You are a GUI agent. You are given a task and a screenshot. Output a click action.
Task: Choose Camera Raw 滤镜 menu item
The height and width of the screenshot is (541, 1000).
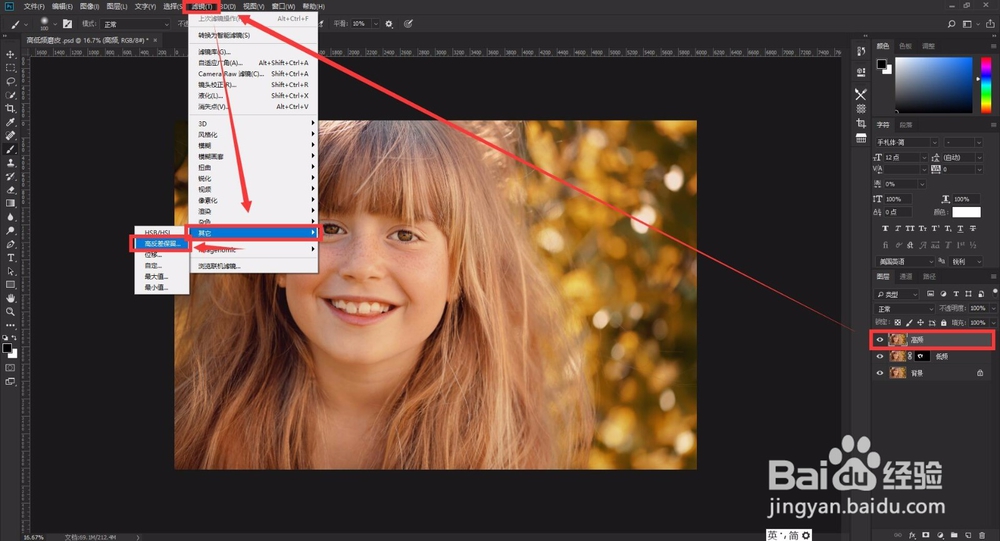(253, 74)
